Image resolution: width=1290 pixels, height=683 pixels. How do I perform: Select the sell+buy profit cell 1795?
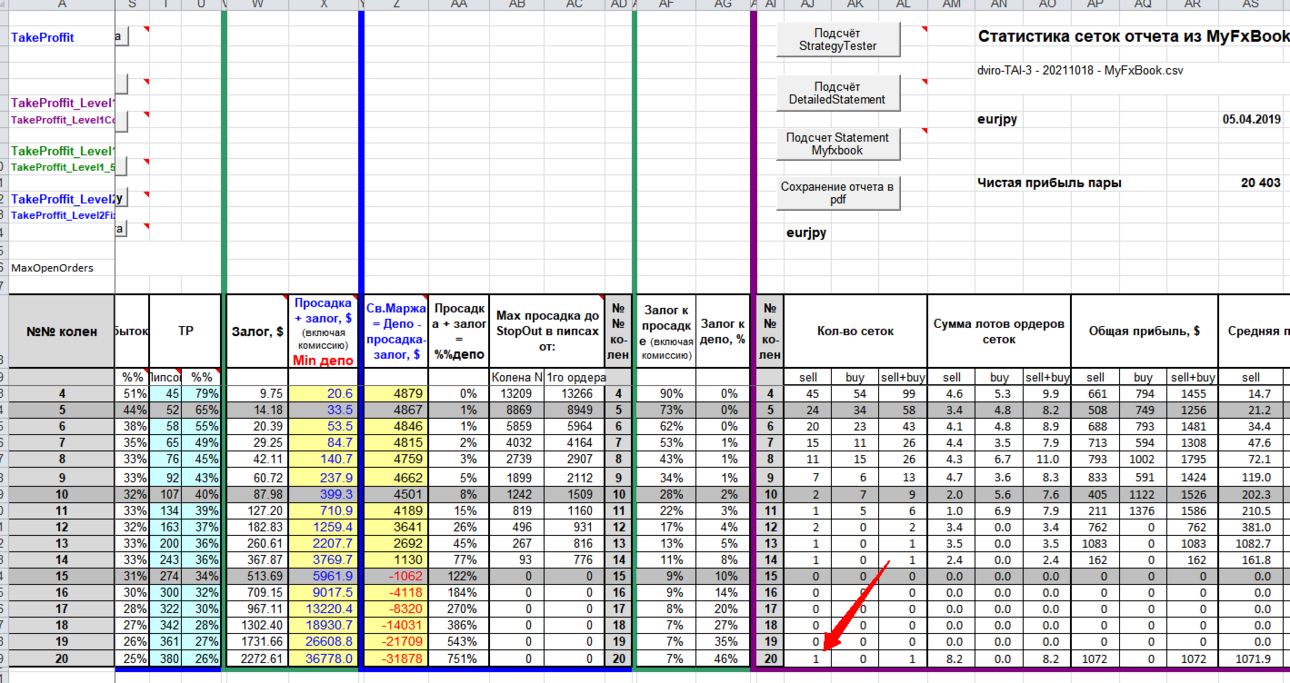[x=1191, y=459]
